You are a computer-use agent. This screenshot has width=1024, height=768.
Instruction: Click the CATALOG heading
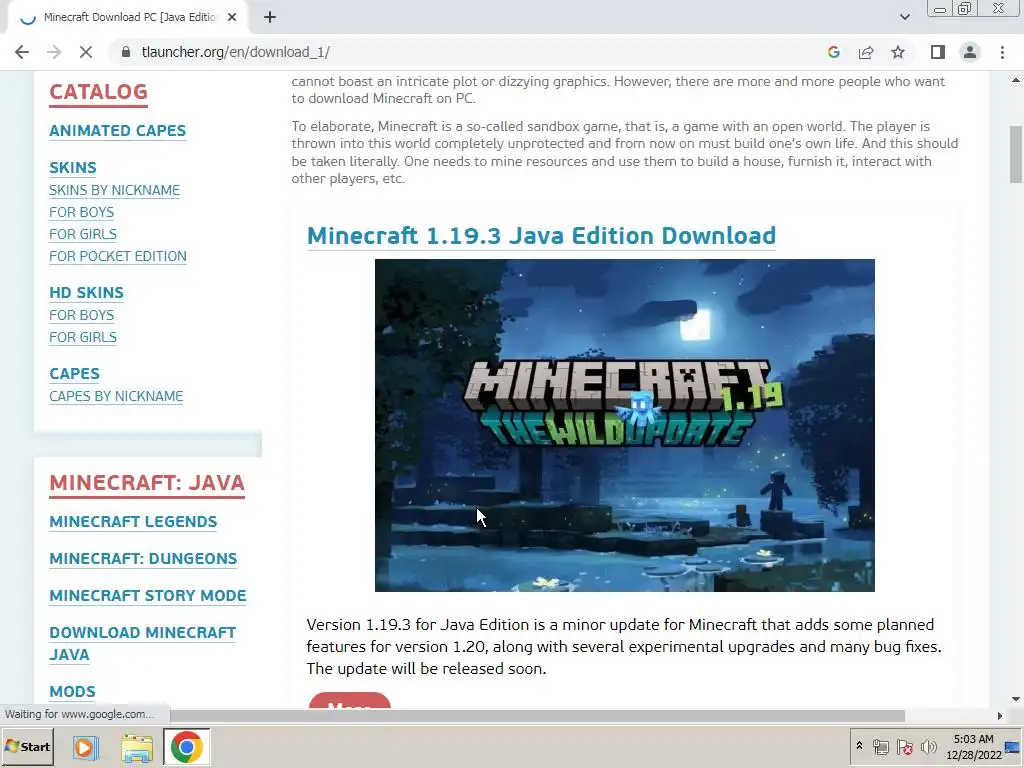(99, 92)
